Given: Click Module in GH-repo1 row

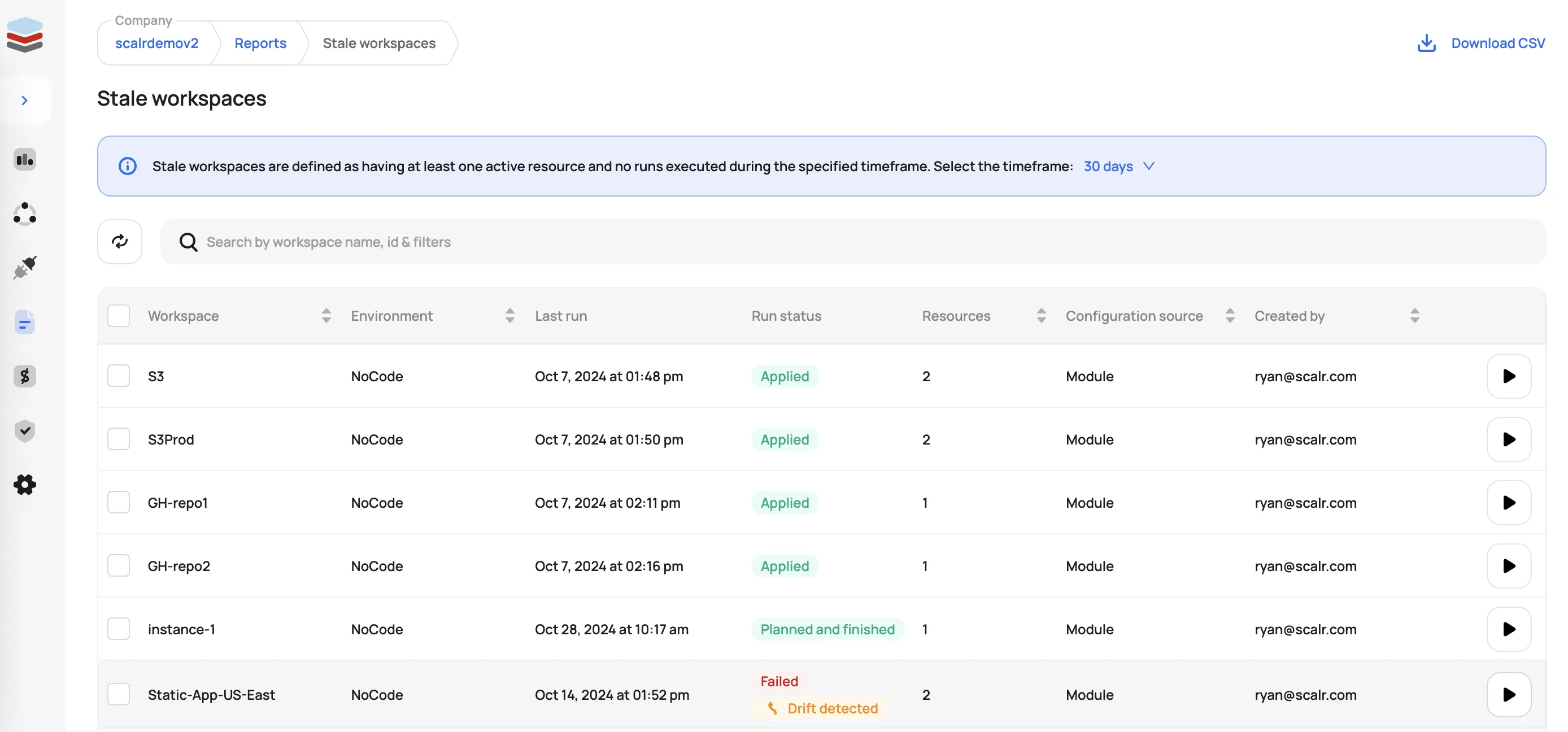Looking at the screenshot, I should [x=1089, y=503].
